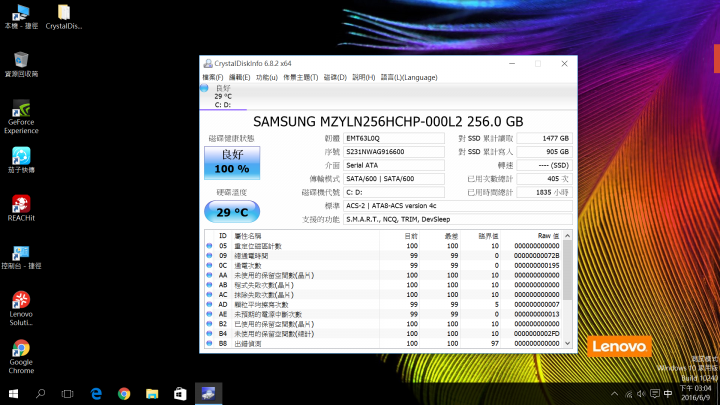Select SMART attribute row ID AE
720x405 pixels.
coord(384,314)
